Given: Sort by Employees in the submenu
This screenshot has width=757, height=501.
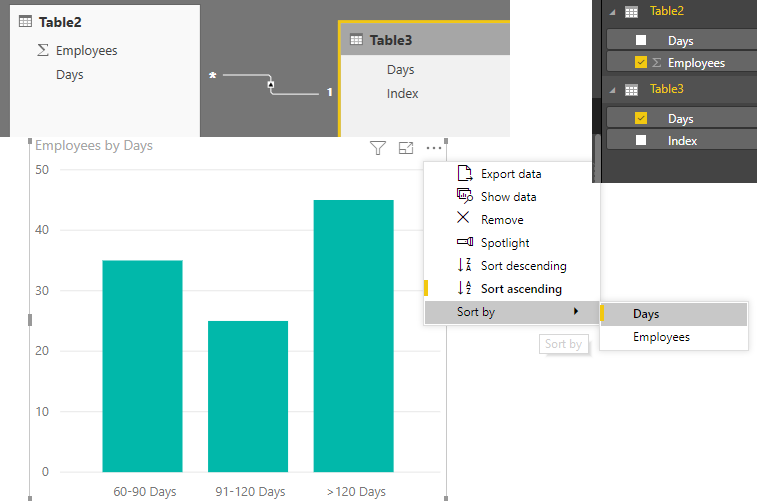Looking at the screenshot, I should [x=674, y=337].
